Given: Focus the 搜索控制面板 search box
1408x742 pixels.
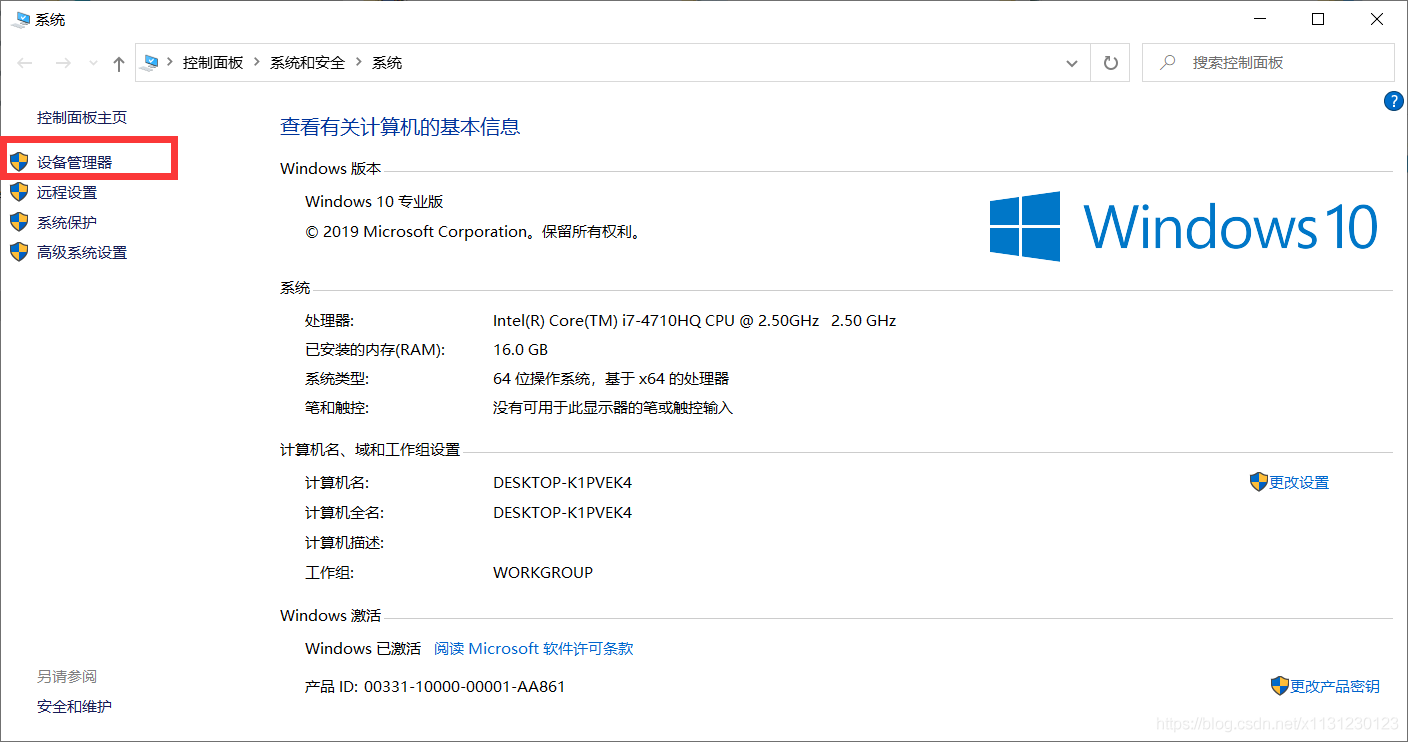Looking at the screenshot, I should tap(1268, 63).
